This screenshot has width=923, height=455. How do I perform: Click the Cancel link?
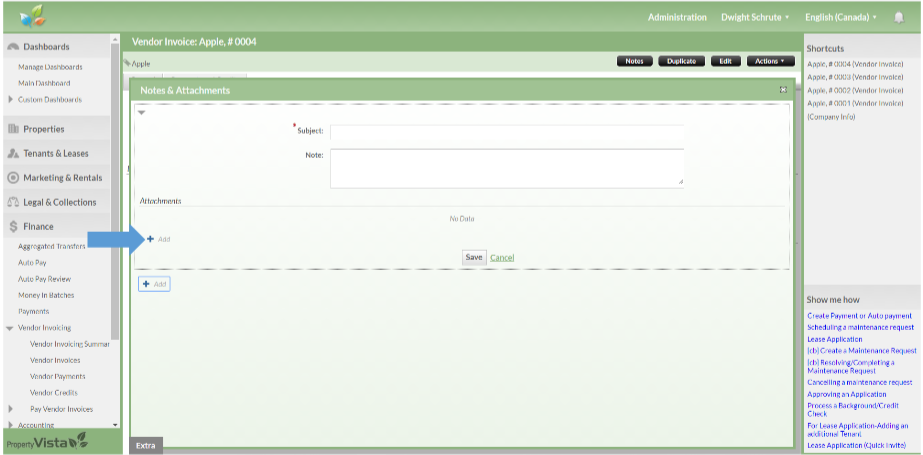502,257
